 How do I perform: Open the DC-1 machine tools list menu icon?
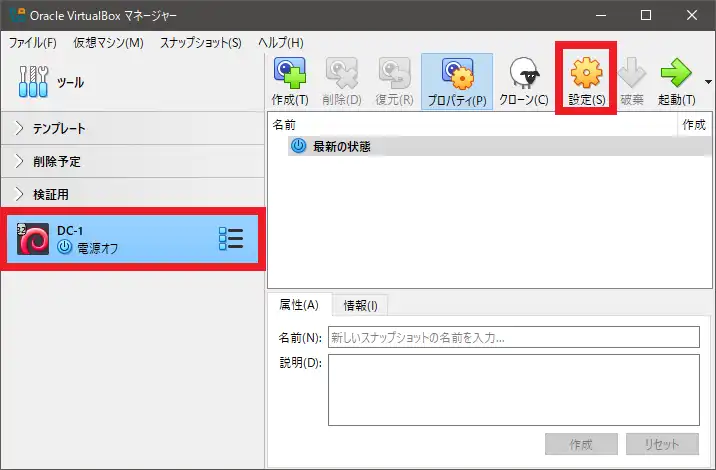[x=231, y=239]
